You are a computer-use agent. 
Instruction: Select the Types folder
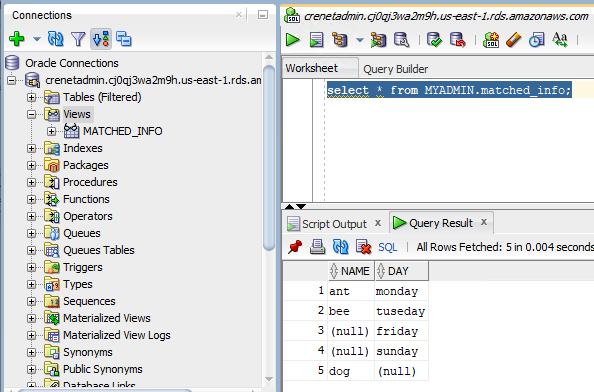point(78,284)
